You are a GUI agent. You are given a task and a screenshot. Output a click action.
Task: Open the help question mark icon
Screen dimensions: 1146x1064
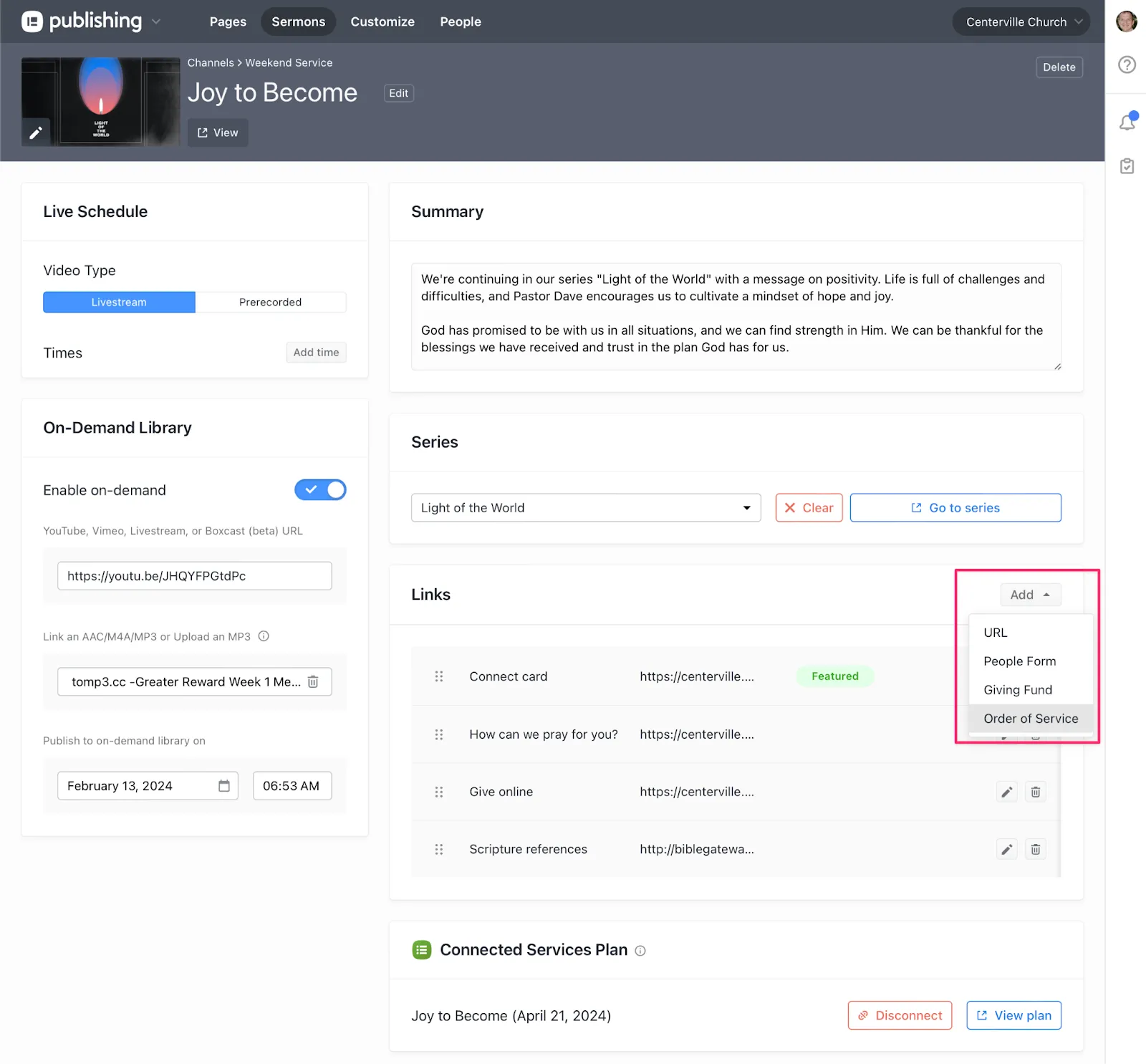[1127, 65]
